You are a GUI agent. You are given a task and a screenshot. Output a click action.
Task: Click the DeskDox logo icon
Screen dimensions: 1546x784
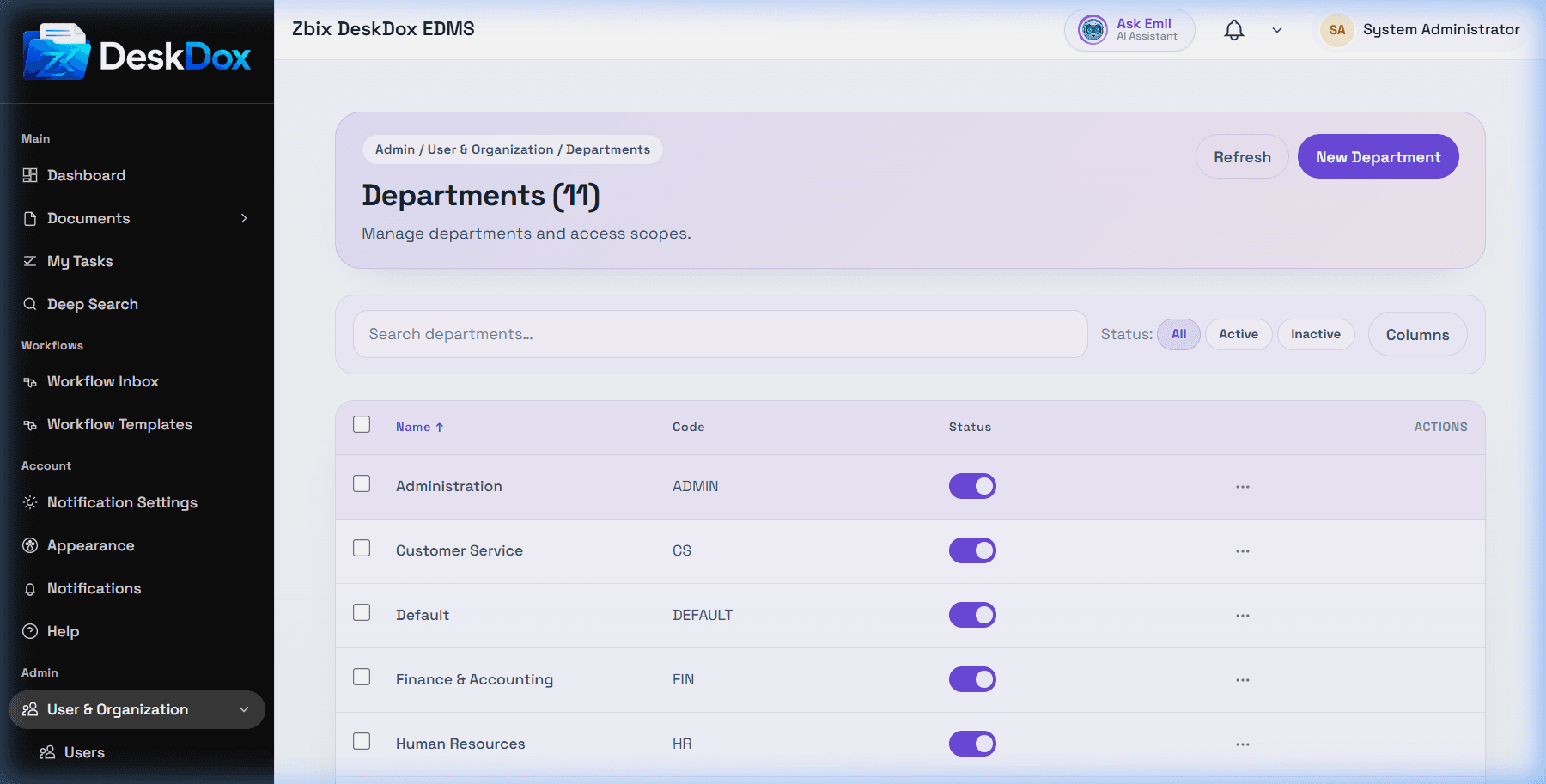point(57,52)
